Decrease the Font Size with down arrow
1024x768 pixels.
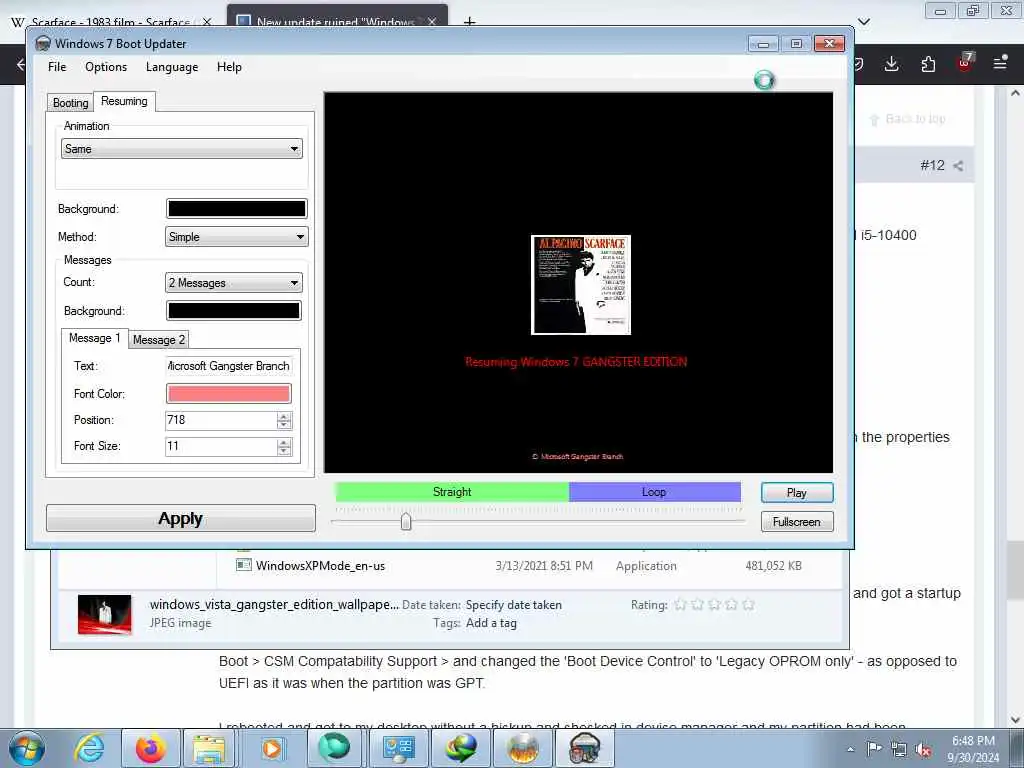(283, 451)
